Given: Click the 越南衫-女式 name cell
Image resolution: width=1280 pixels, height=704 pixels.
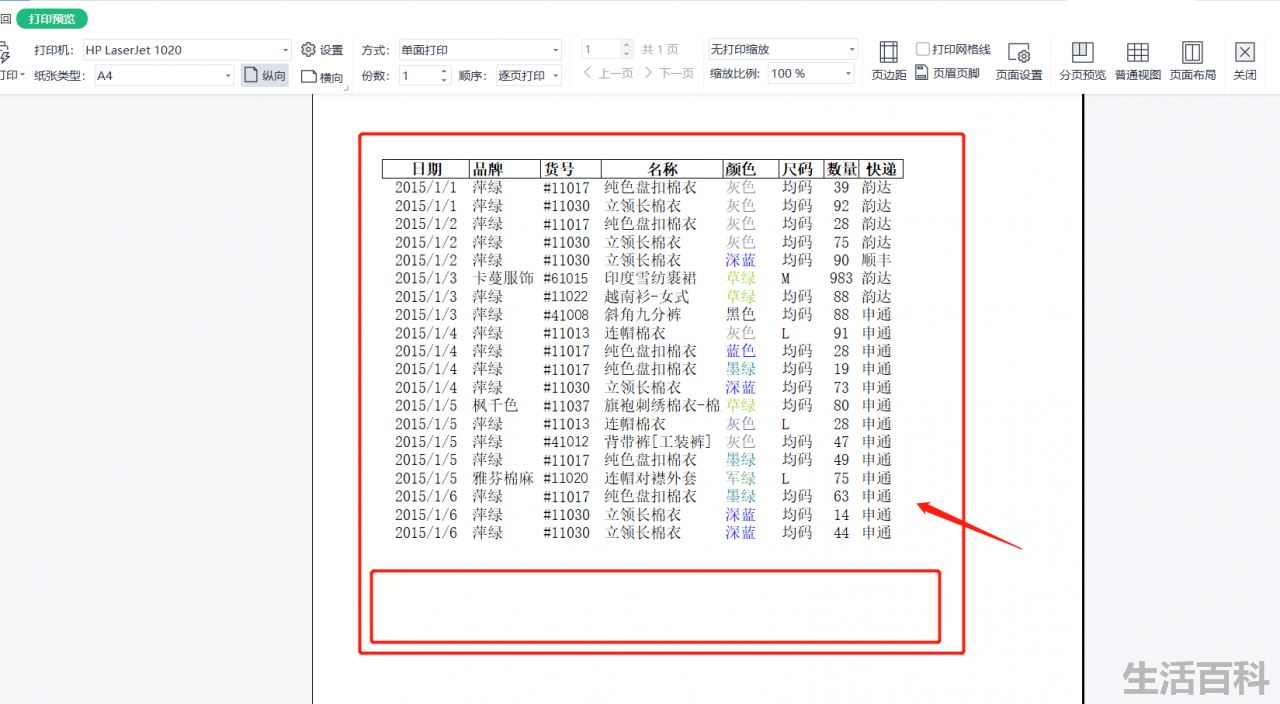Looking at the screenshot, I should click(646, 296).
